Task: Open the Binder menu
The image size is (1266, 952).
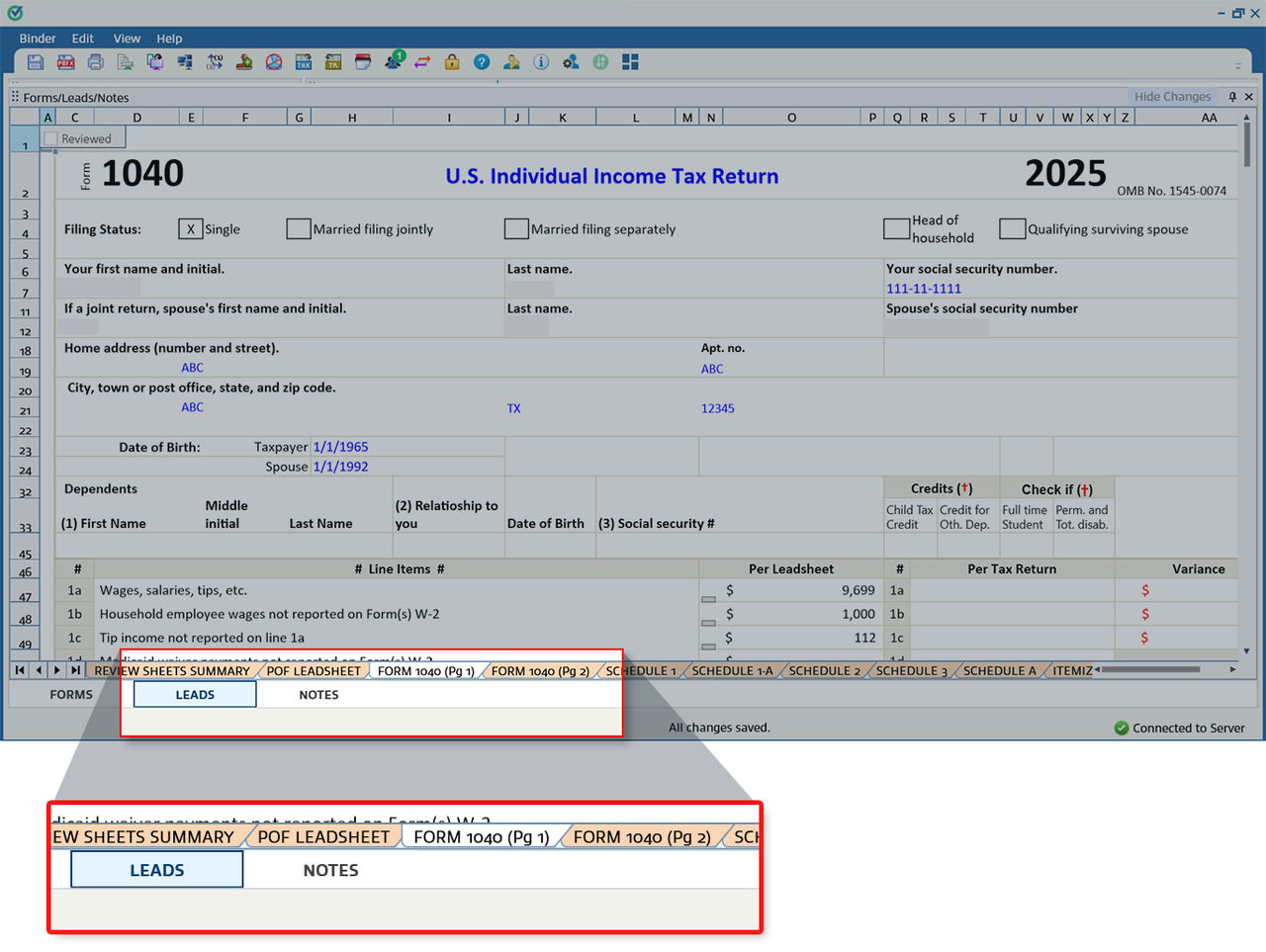Action: coord(38,39)
